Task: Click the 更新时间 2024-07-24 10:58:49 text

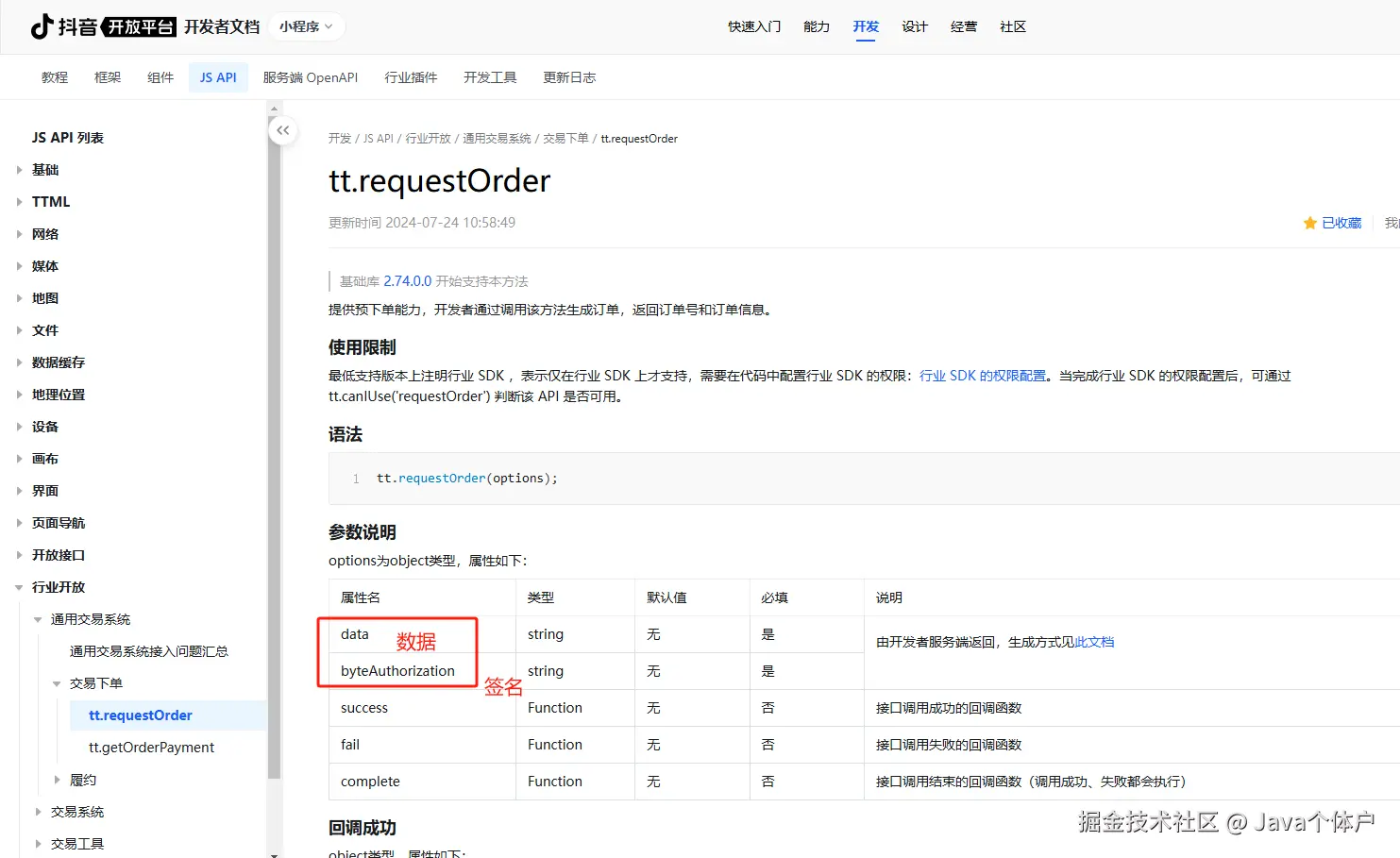Action: [422, 223]
